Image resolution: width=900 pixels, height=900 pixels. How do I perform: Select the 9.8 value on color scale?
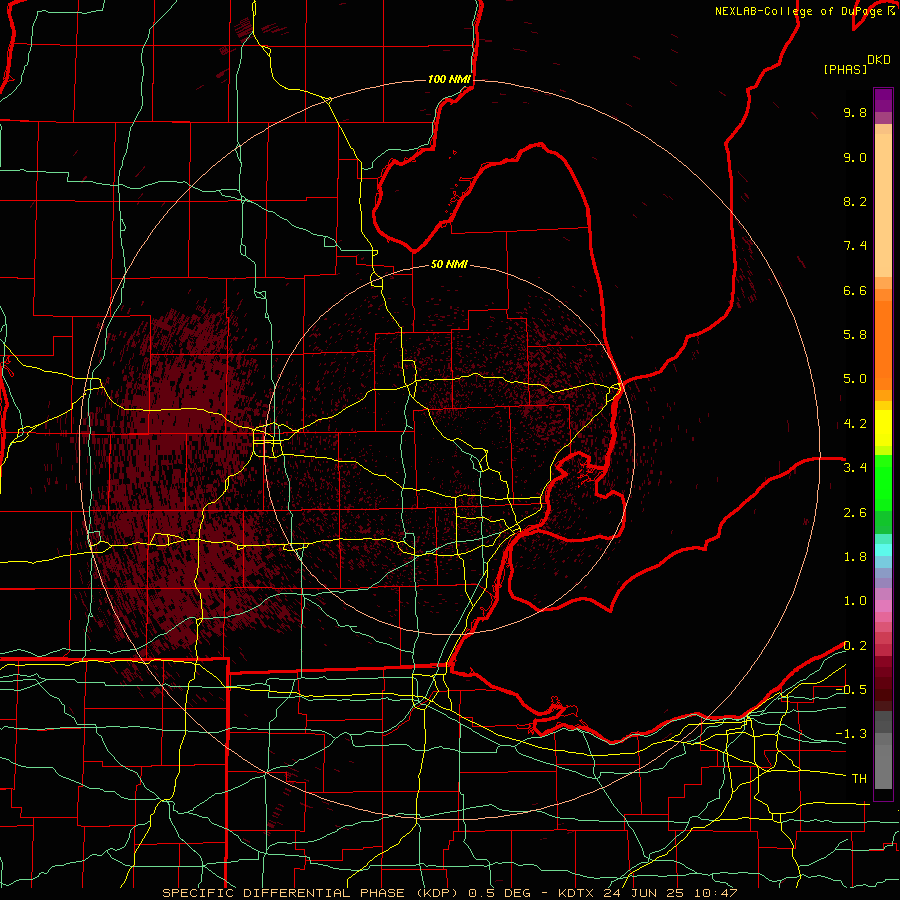click(x=855, y=112)
